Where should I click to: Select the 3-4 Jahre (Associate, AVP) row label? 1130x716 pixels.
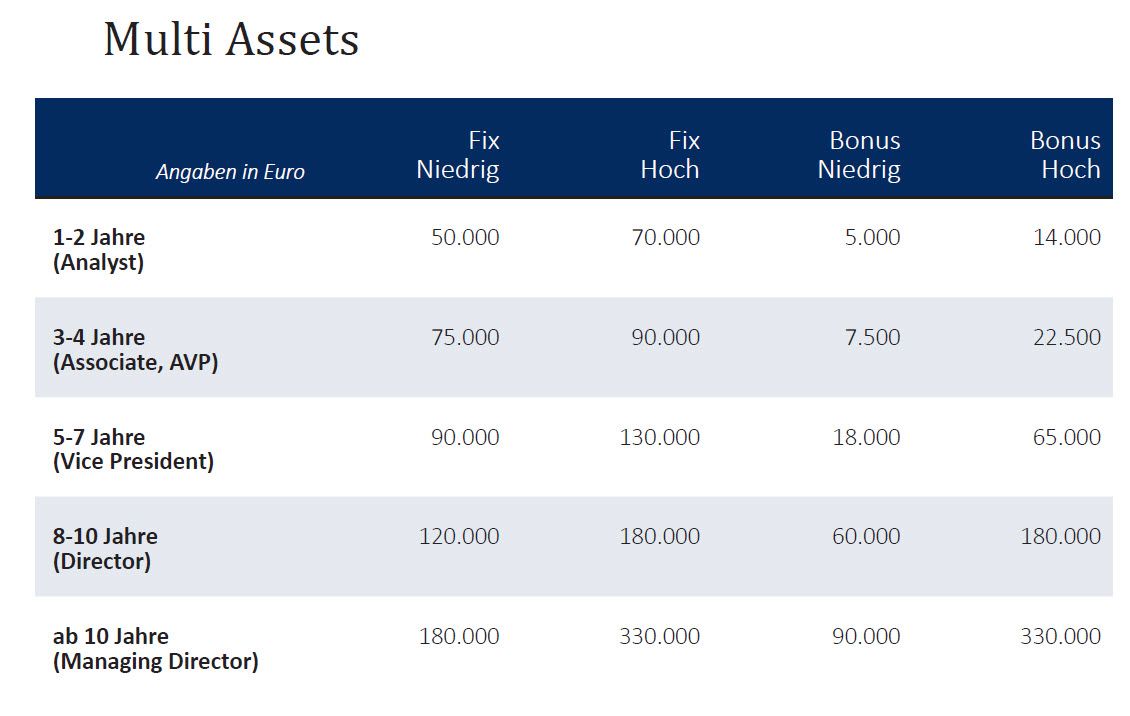[x=135, y=350]
